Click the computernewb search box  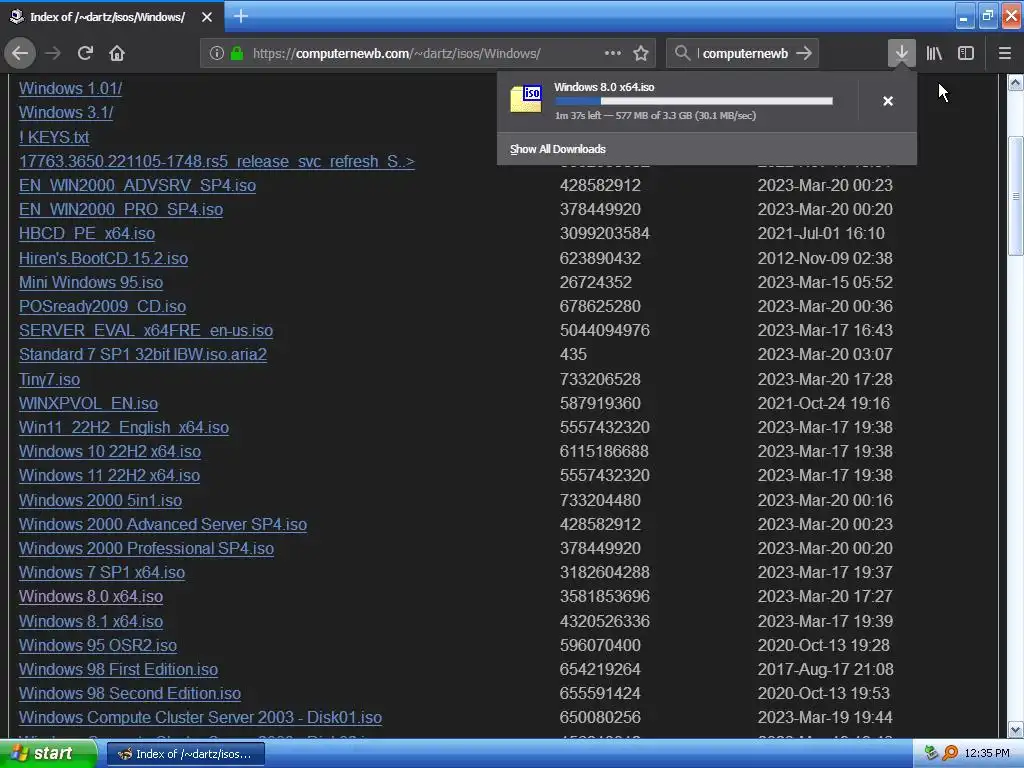pyautogui.click(x=745, y=54)
